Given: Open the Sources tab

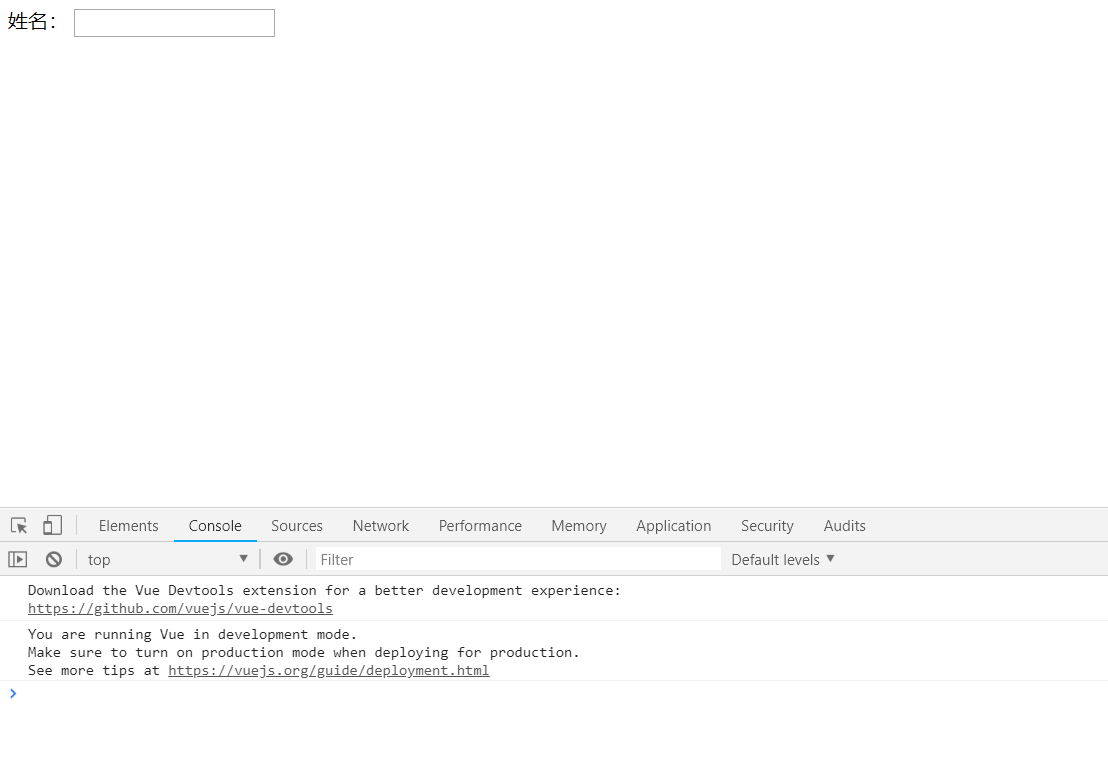Looking at the screenshot, I should pyautogui.click(x=297, y=526).
